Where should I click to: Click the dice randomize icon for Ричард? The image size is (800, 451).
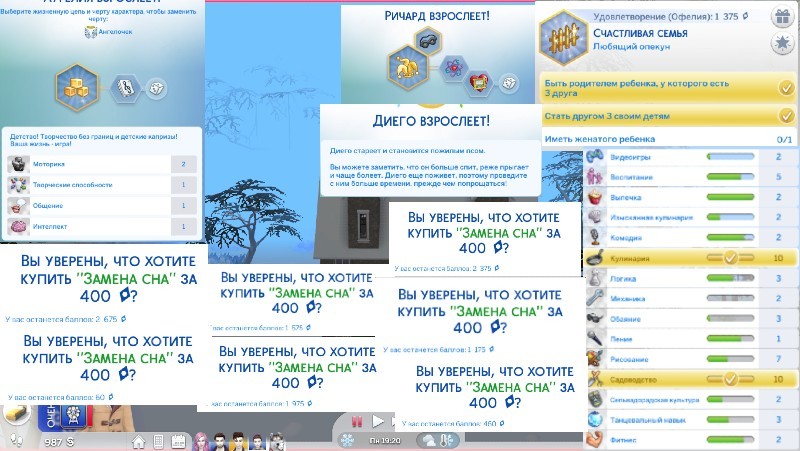pyautogui.click(x=508, y=83)
